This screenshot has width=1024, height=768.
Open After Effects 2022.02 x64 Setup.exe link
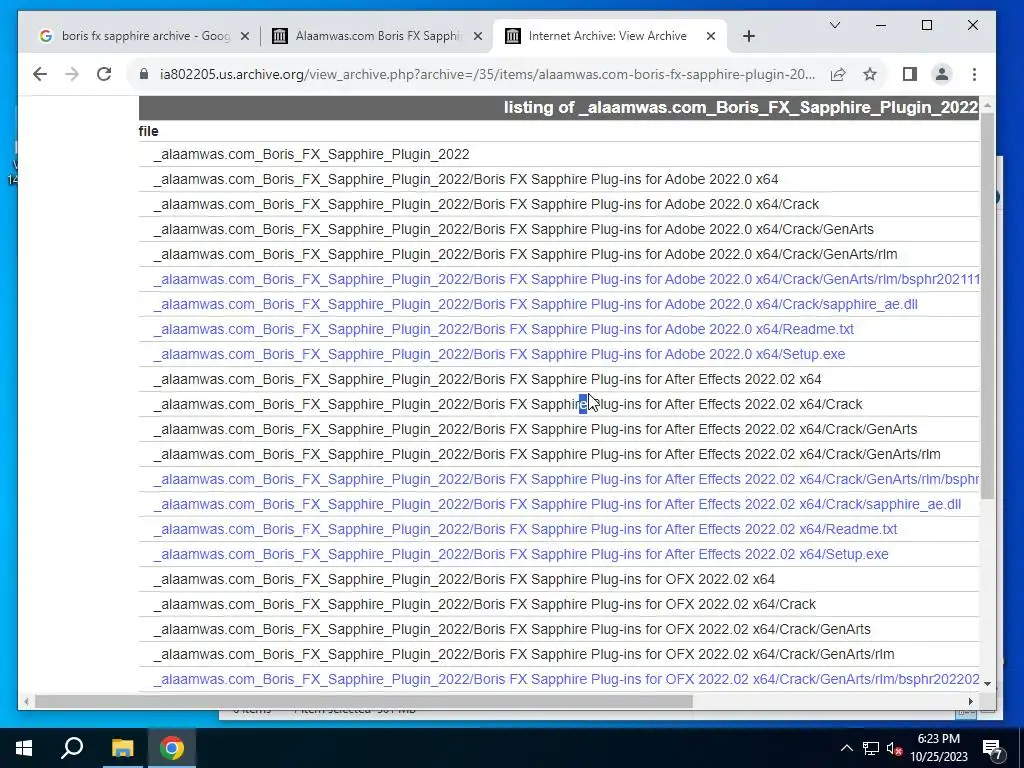pyautogui.click(x=520, y=554)
